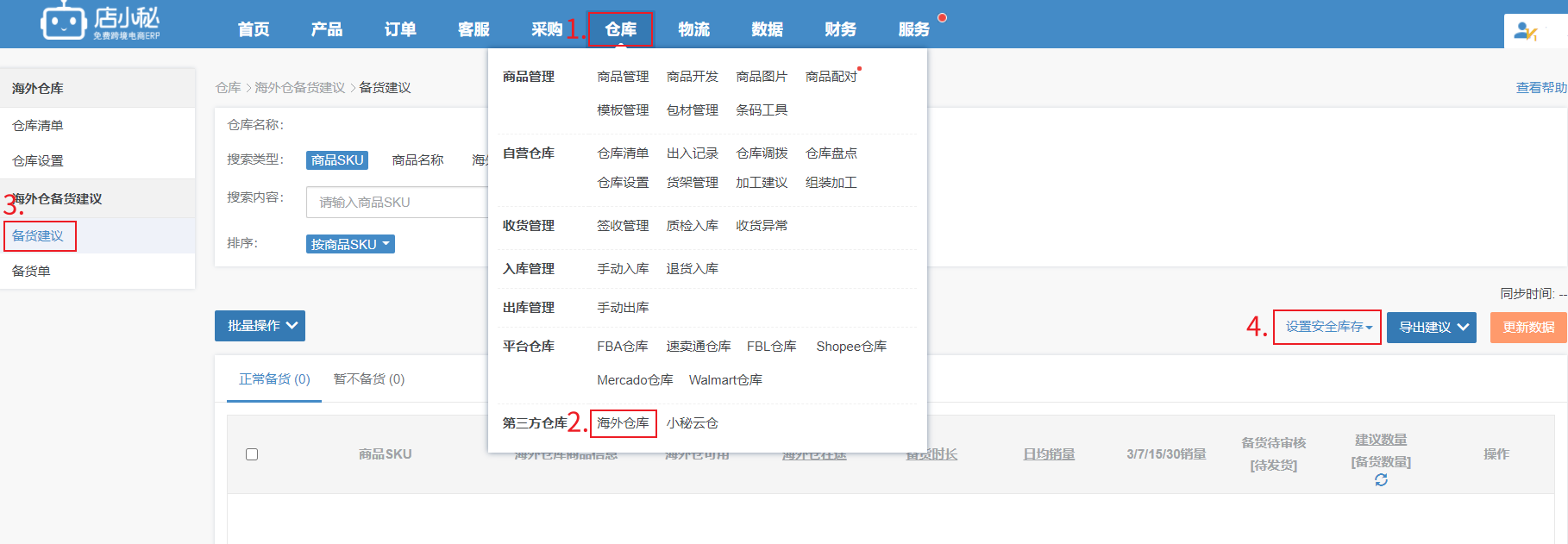Open the user account icon
Viewport: 1568px width, 544px height.
1525,32
